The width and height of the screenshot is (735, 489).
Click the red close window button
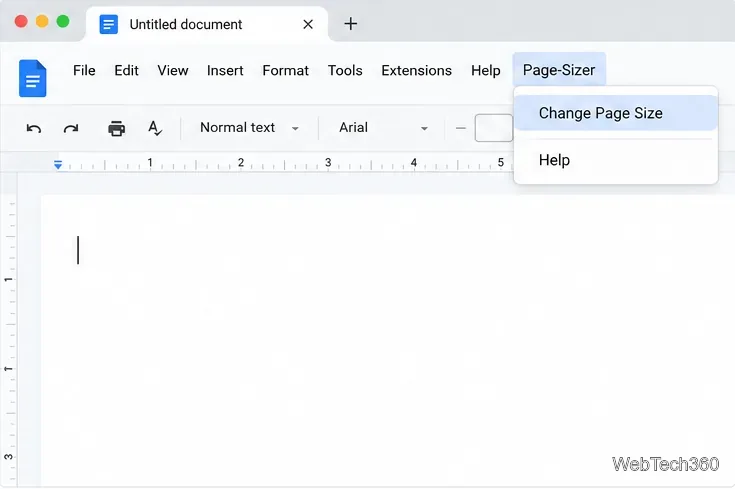click(21, 21)
